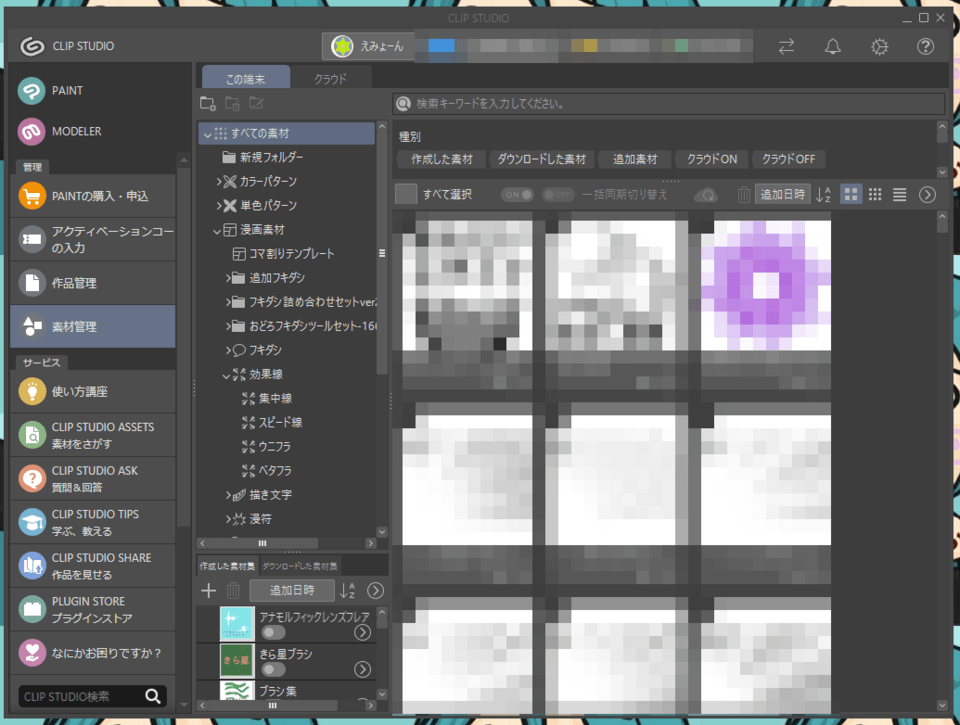Click the cloud sync arrows icon
This screenshot has height=725, width=960.
[x=786, y=46]
